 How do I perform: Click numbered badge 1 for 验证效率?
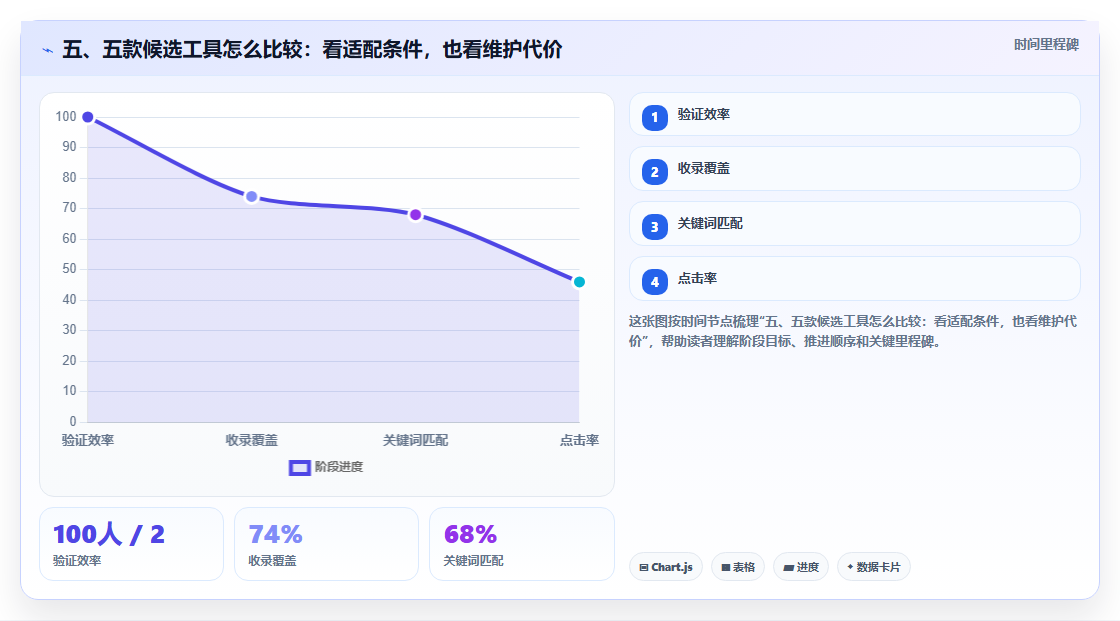coord(654,117)
